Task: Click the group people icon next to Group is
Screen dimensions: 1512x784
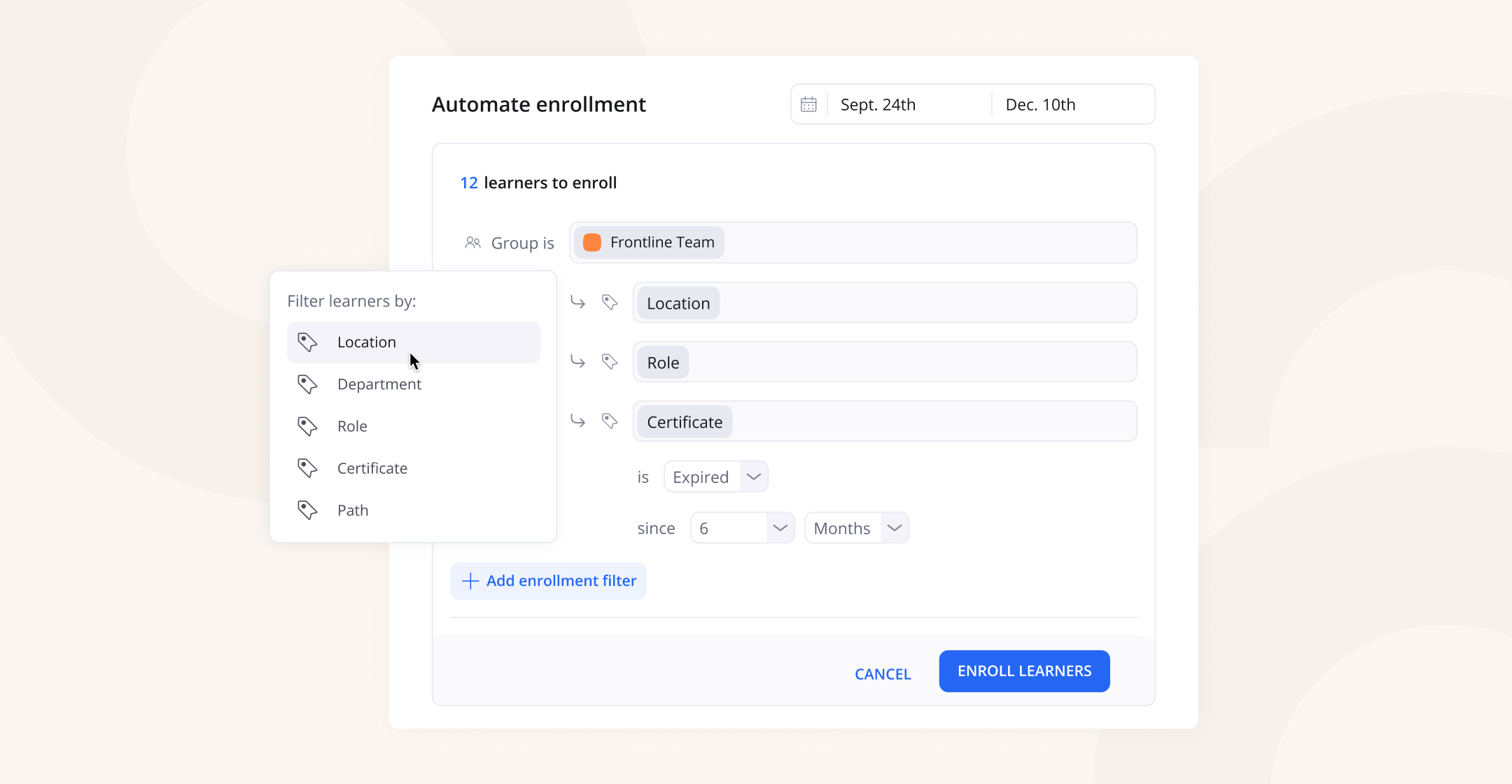Action: 473,243
